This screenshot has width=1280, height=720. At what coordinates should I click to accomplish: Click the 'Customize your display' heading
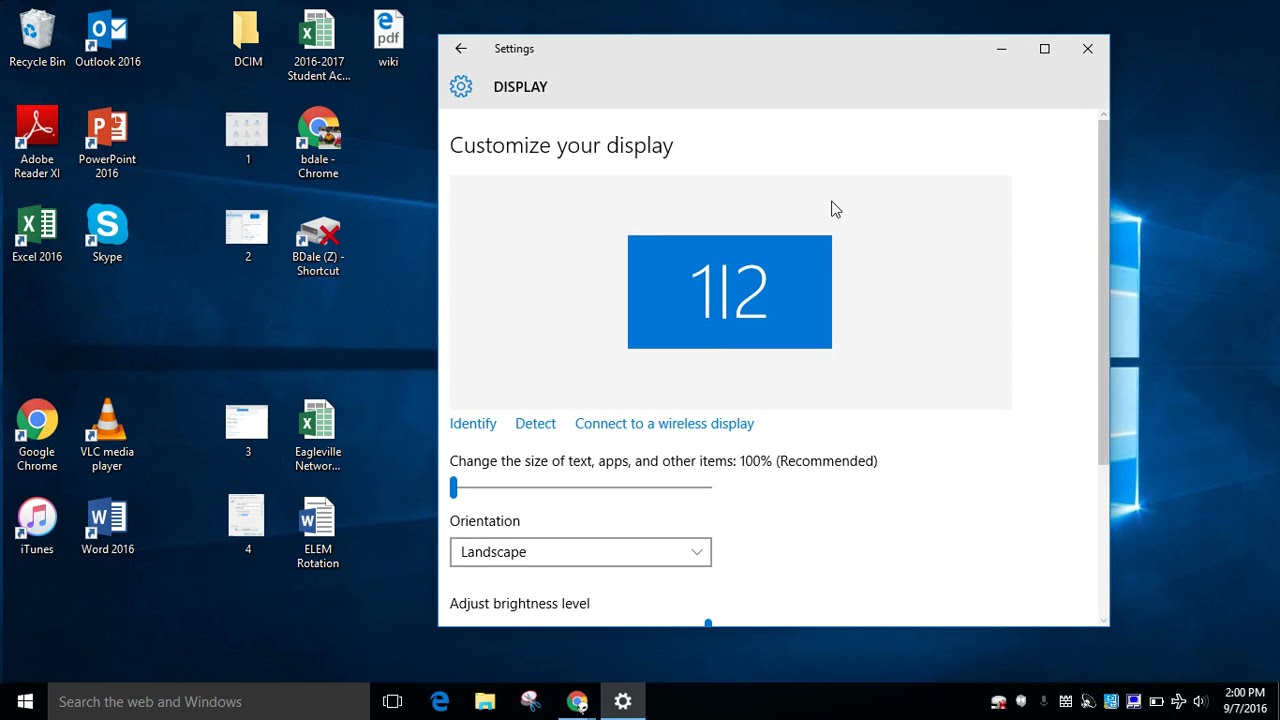(561, 145)
